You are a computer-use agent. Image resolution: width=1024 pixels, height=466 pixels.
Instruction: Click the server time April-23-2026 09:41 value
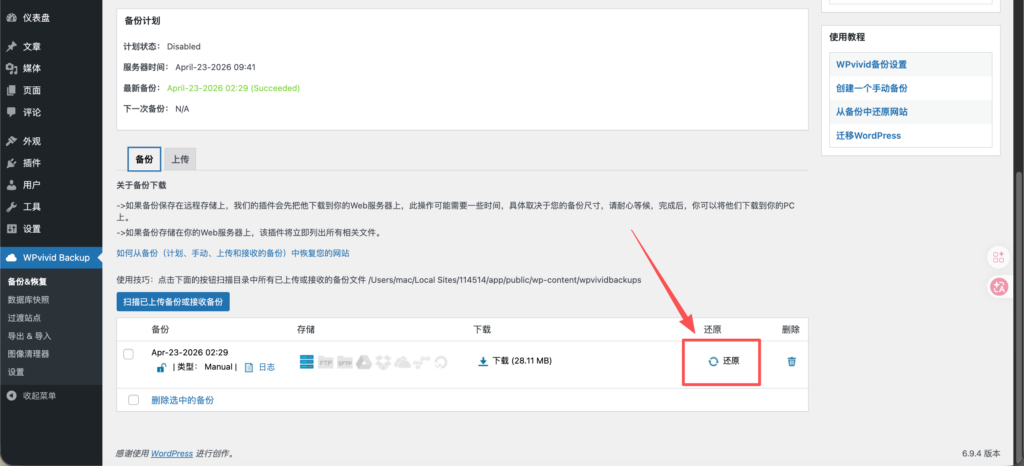215,67
